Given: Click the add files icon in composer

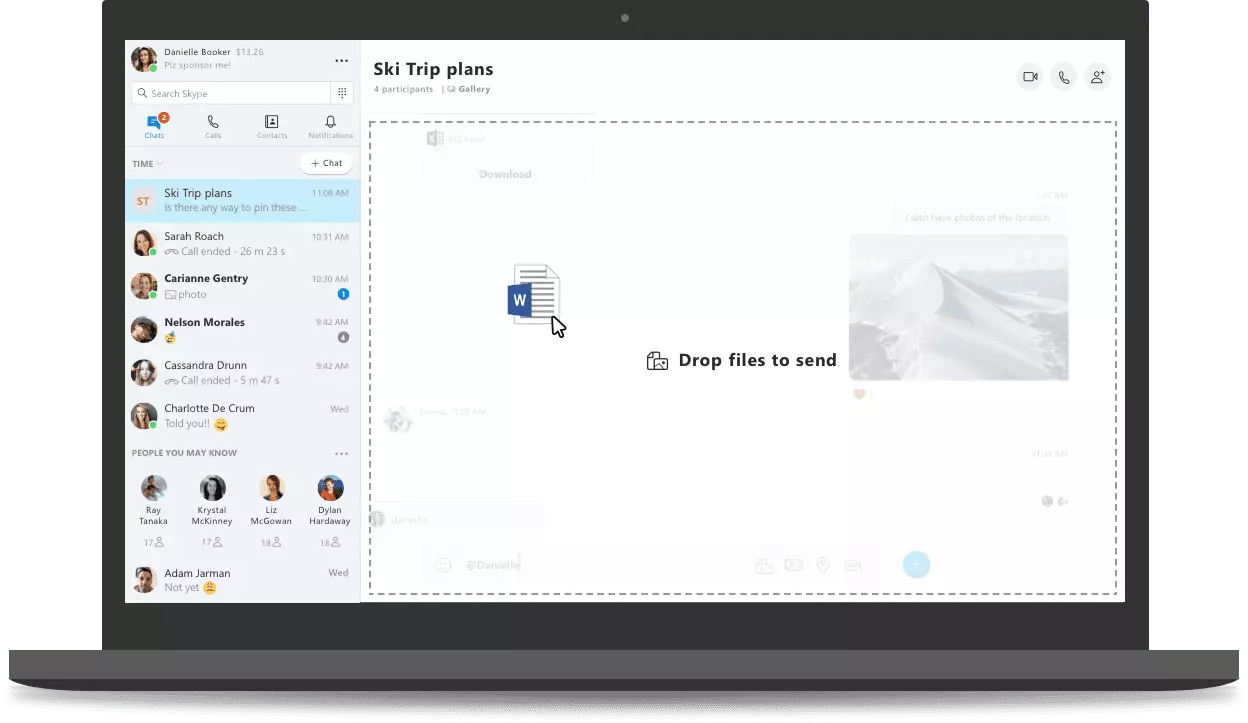Looking at the screenshot, I should click(764, 565).
